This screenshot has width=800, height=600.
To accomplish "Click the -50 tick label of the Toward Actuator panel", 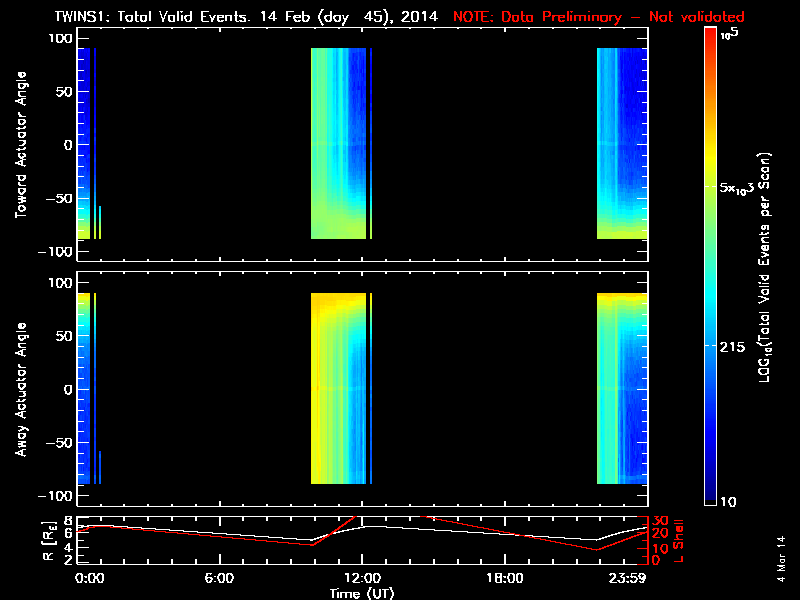I will point(59,198).
